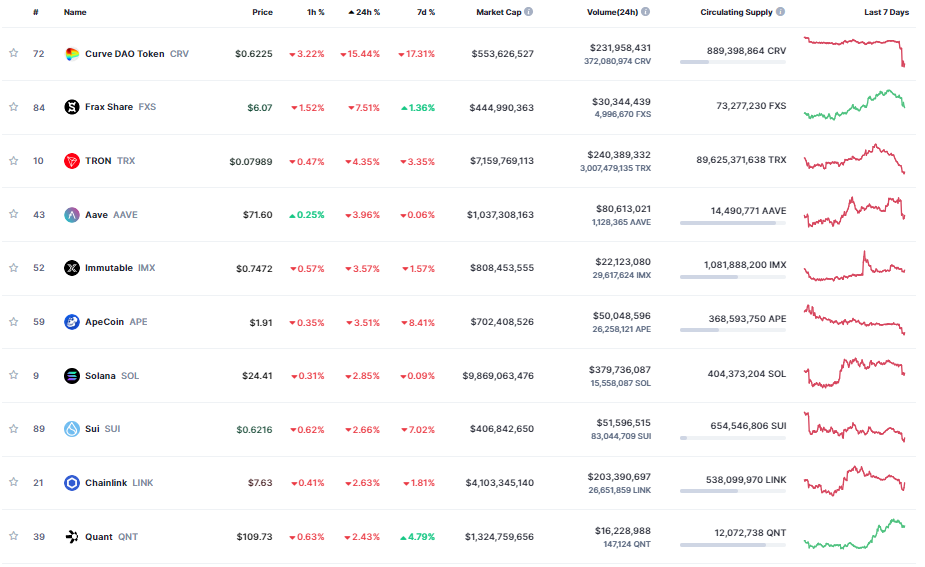
Task: Sort by the 1h % column
Action: (316, 12)
